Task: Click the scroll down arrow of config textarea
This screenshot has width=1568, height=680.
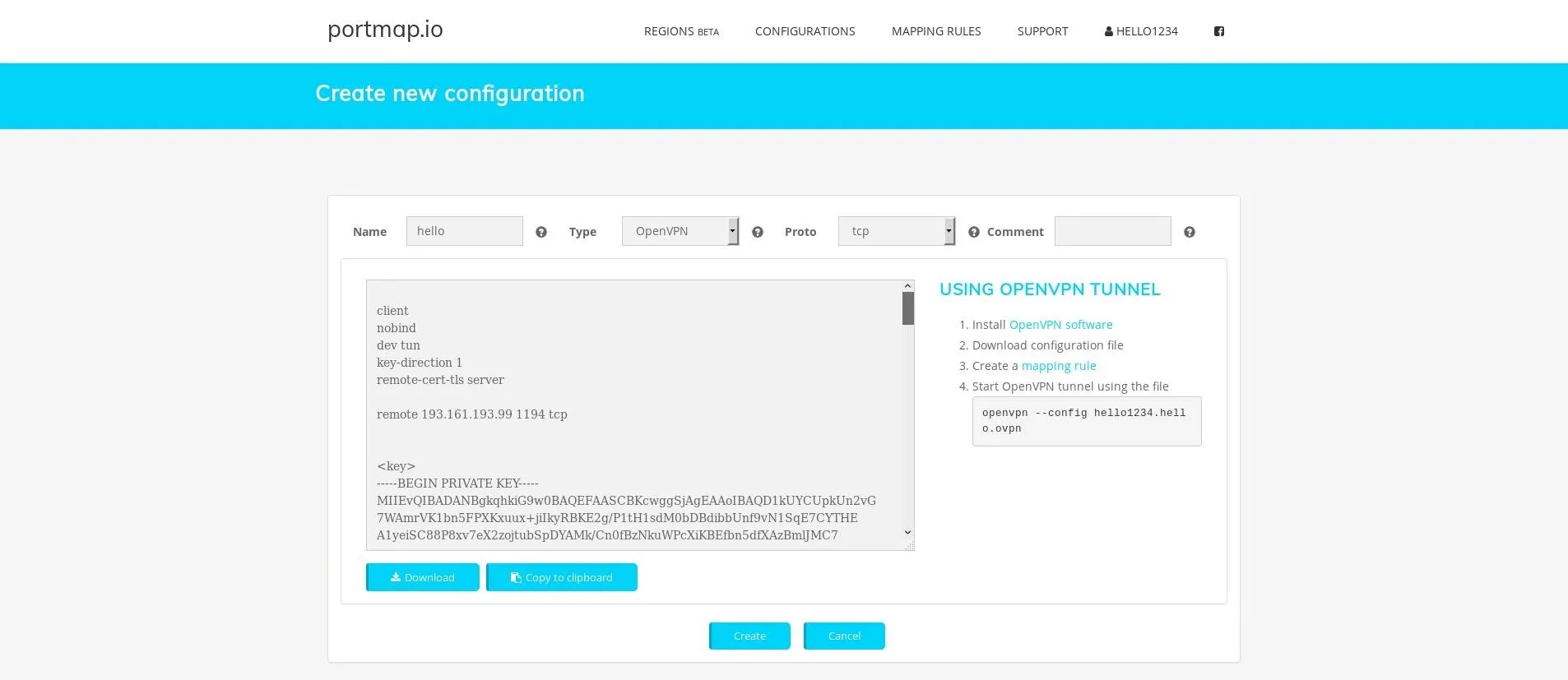Action: click(x=908, y=533)
